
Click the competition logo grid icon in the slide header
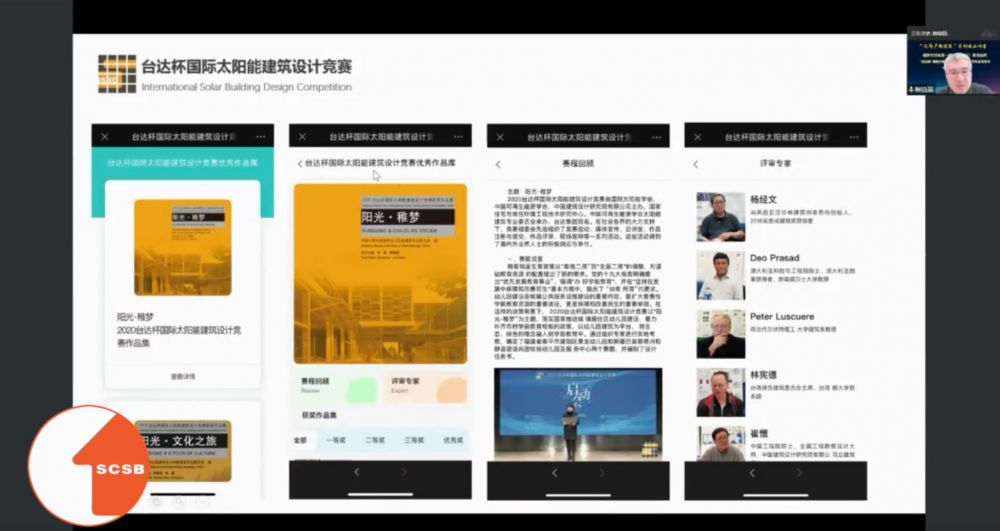(x=117, y=74)
